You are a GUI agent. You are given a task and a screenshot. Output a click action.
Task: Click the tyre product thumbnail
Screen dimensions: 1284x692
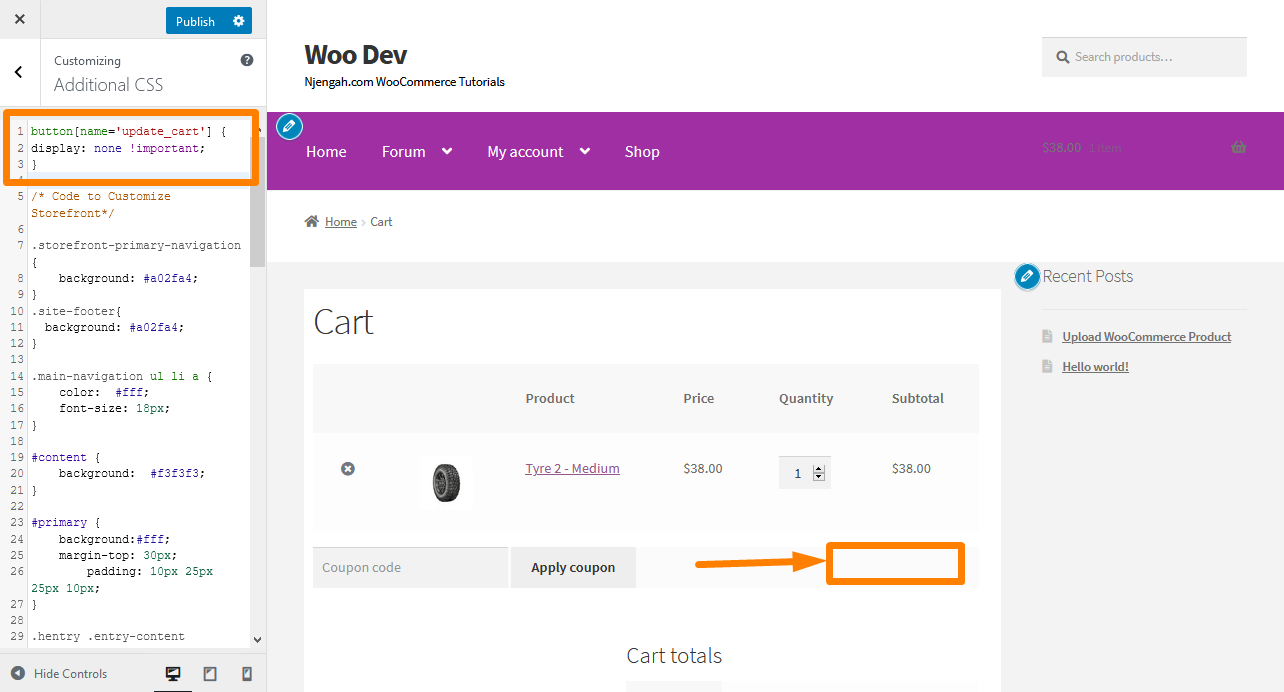coord(445,482)
